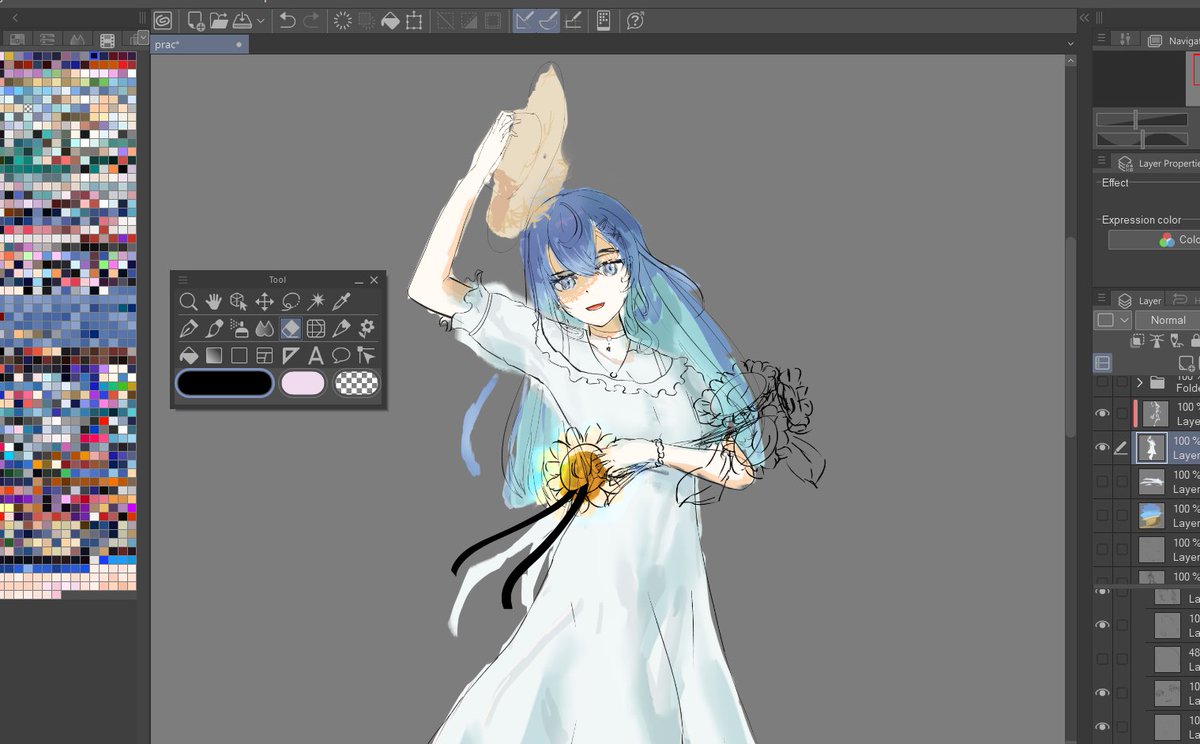Collapse the left palette dock chevron
The width and height of the screenshot is (1200, 744).
coord(14,18)
